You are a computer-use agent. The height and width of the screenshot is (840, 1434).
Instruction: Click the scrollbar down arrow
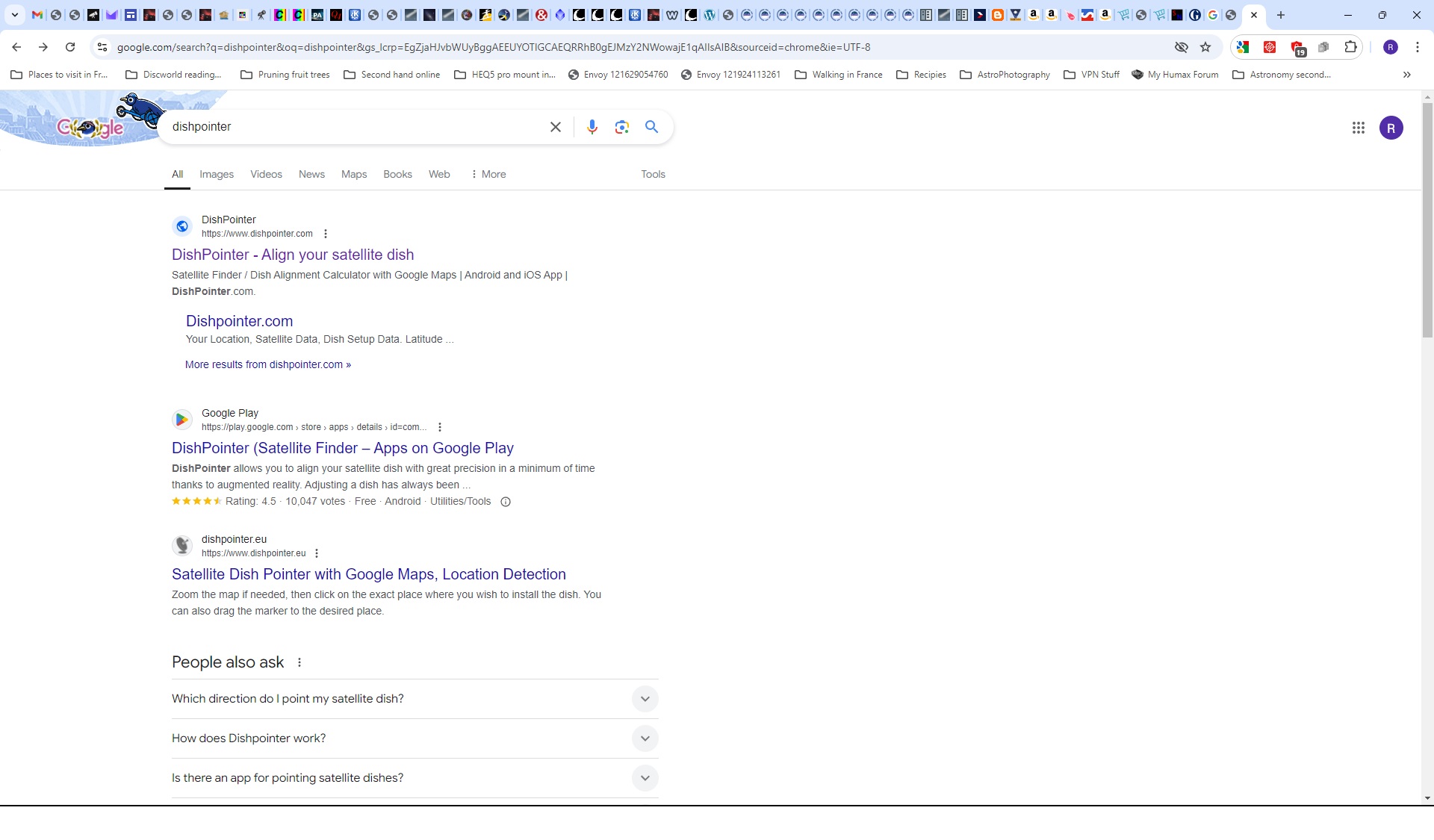(x=1427, y=798)
